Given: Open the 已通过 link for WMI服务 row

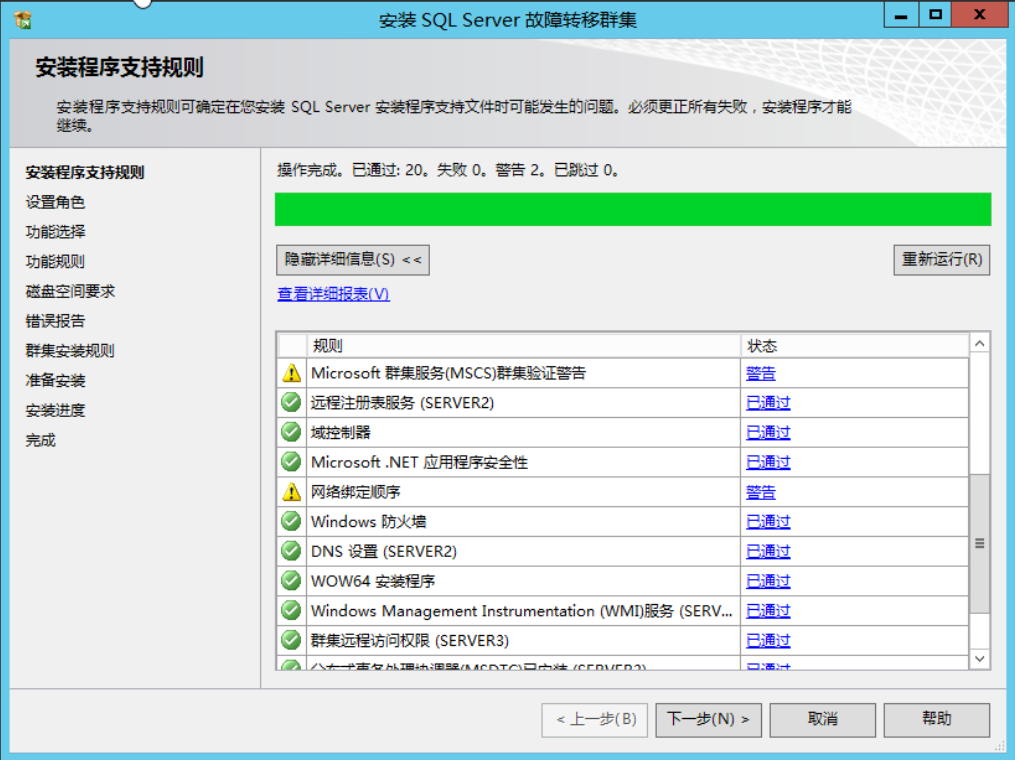Looking at the screenshot, I should [x=768, y=612].
